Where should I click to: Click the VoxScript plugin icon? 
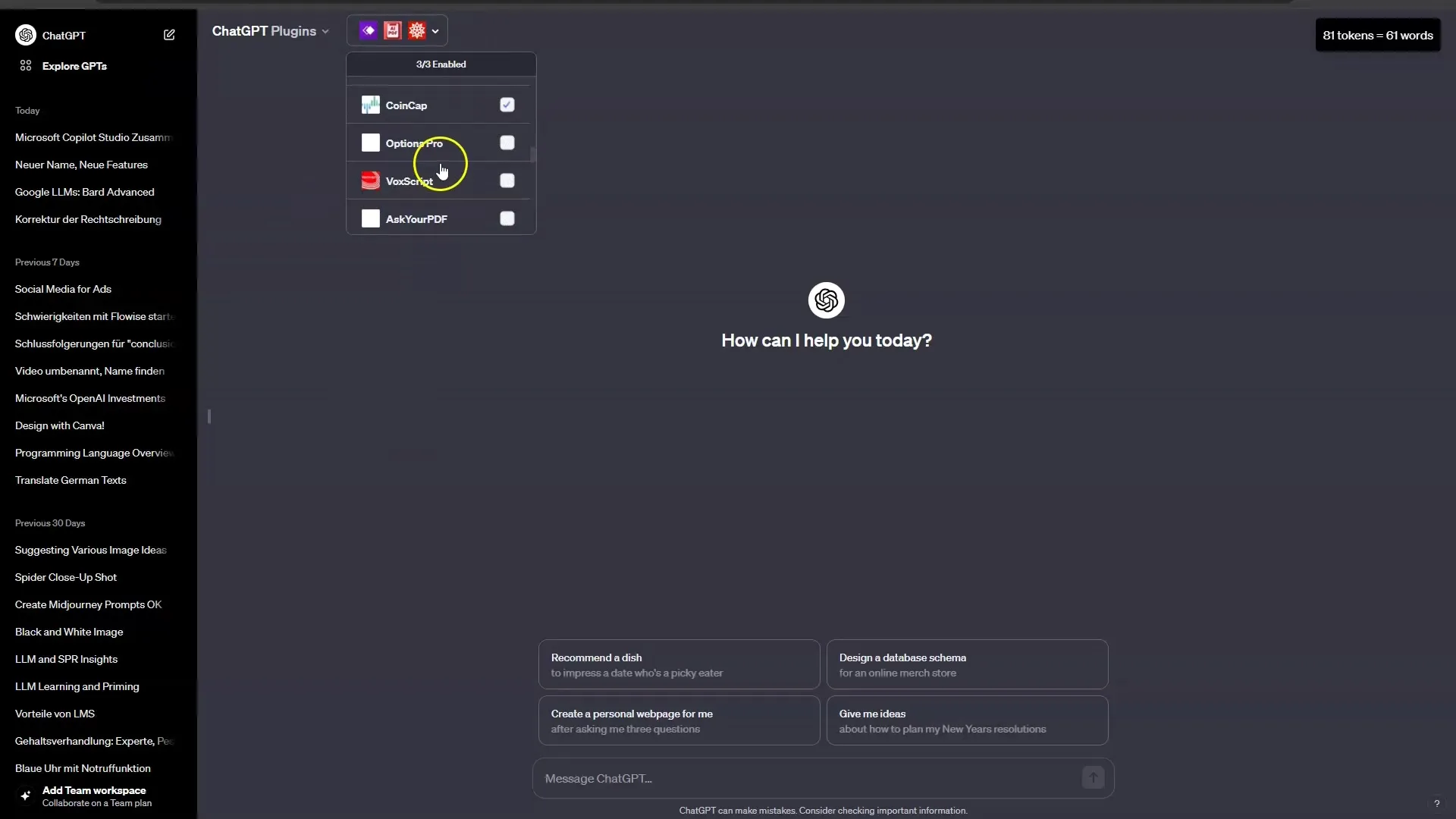370,180
